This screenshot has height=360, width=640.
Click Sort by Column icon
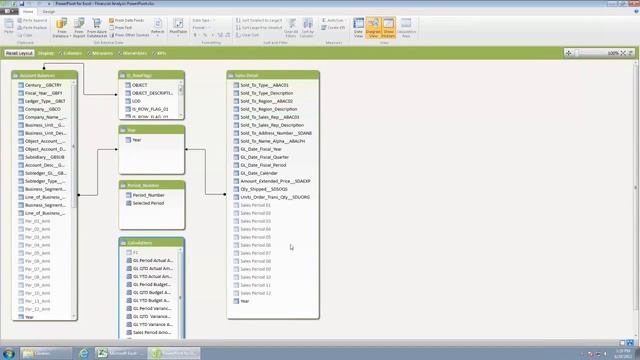[x=307, y=28]
